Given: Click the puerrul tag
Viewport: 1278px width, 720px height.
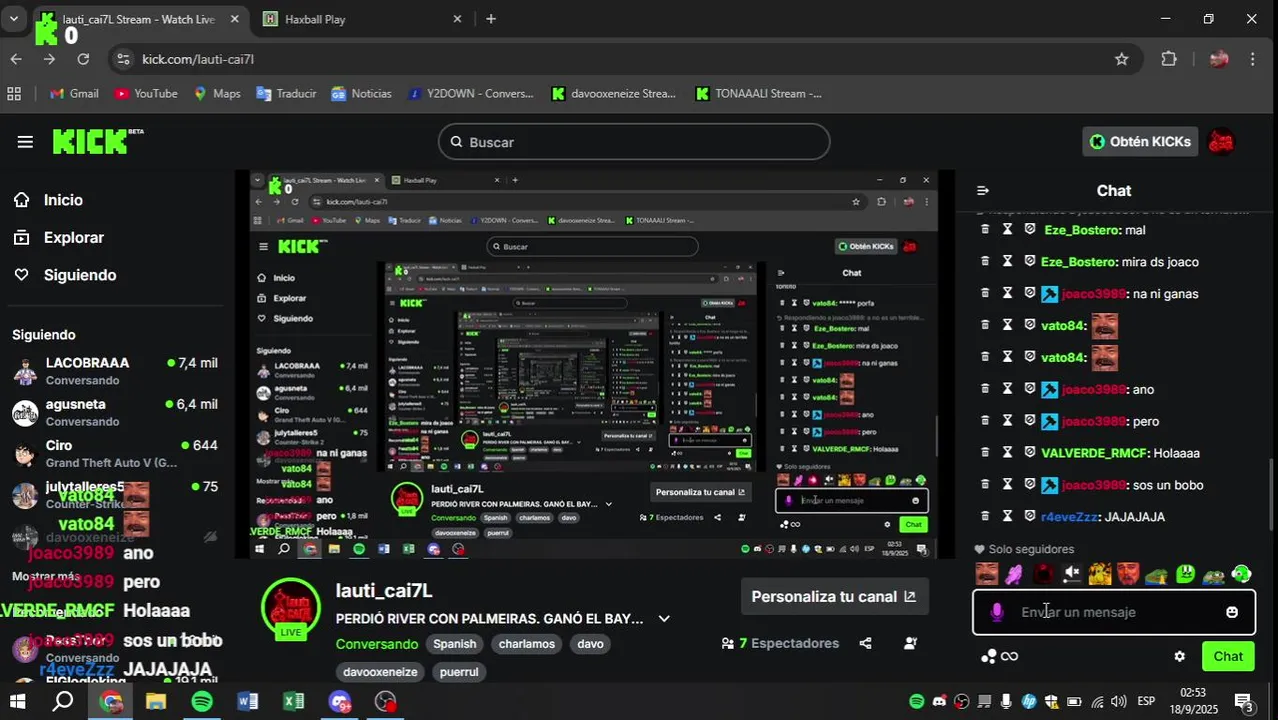Looking at the screenshot, I should 459,672.
